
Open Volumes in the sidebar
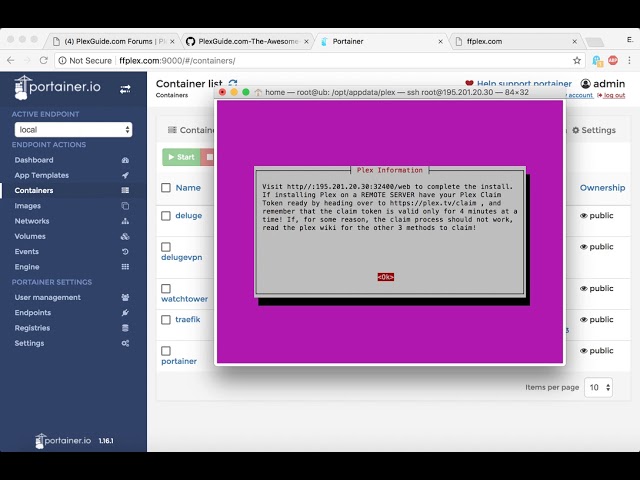click(x=30, y=236)
